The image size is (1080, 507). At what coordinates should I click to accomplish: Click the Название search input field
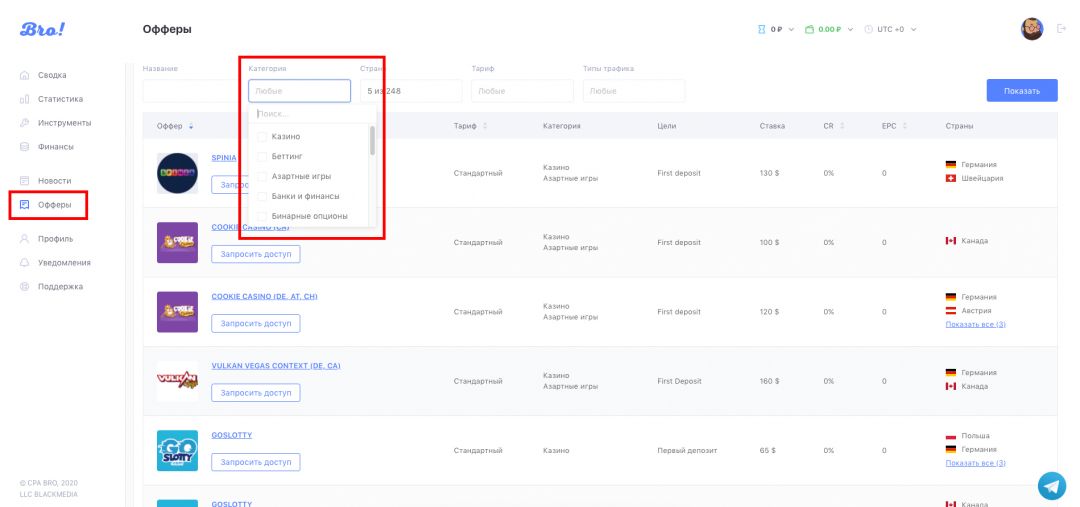[190, 91]
